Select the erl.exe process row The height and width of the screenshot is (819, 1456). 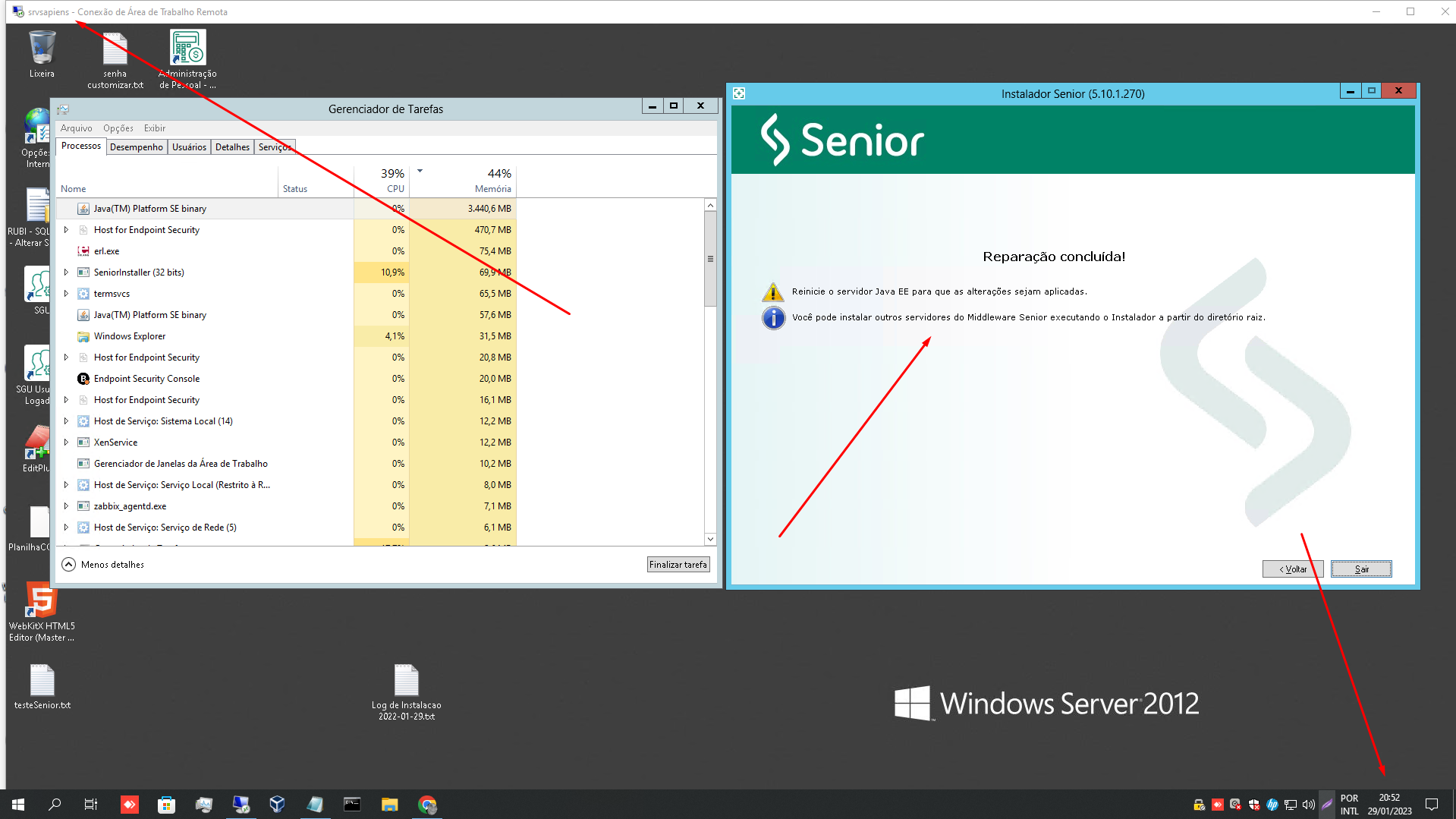[287, 251]
